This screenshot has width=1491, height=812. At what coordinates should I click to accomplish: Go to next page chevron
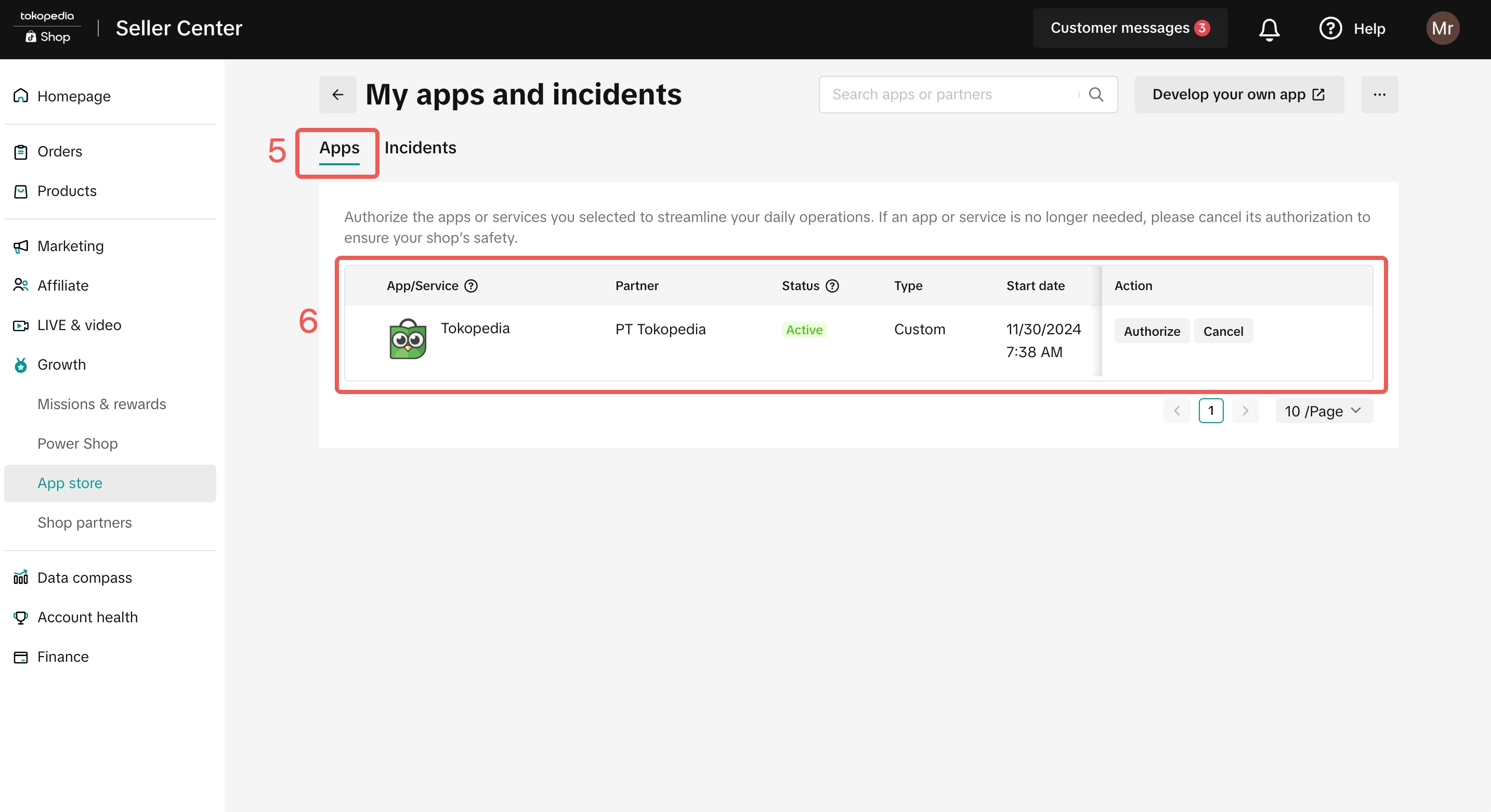tap(1245, 411)
